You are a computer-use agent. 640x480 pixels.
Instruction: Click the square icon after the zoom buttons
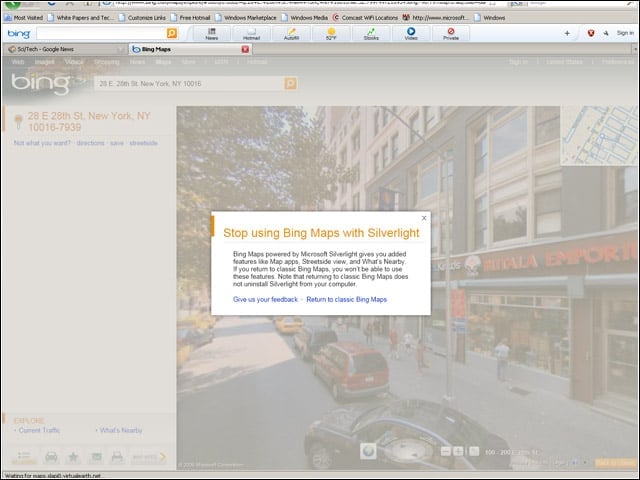pos(474,451)
